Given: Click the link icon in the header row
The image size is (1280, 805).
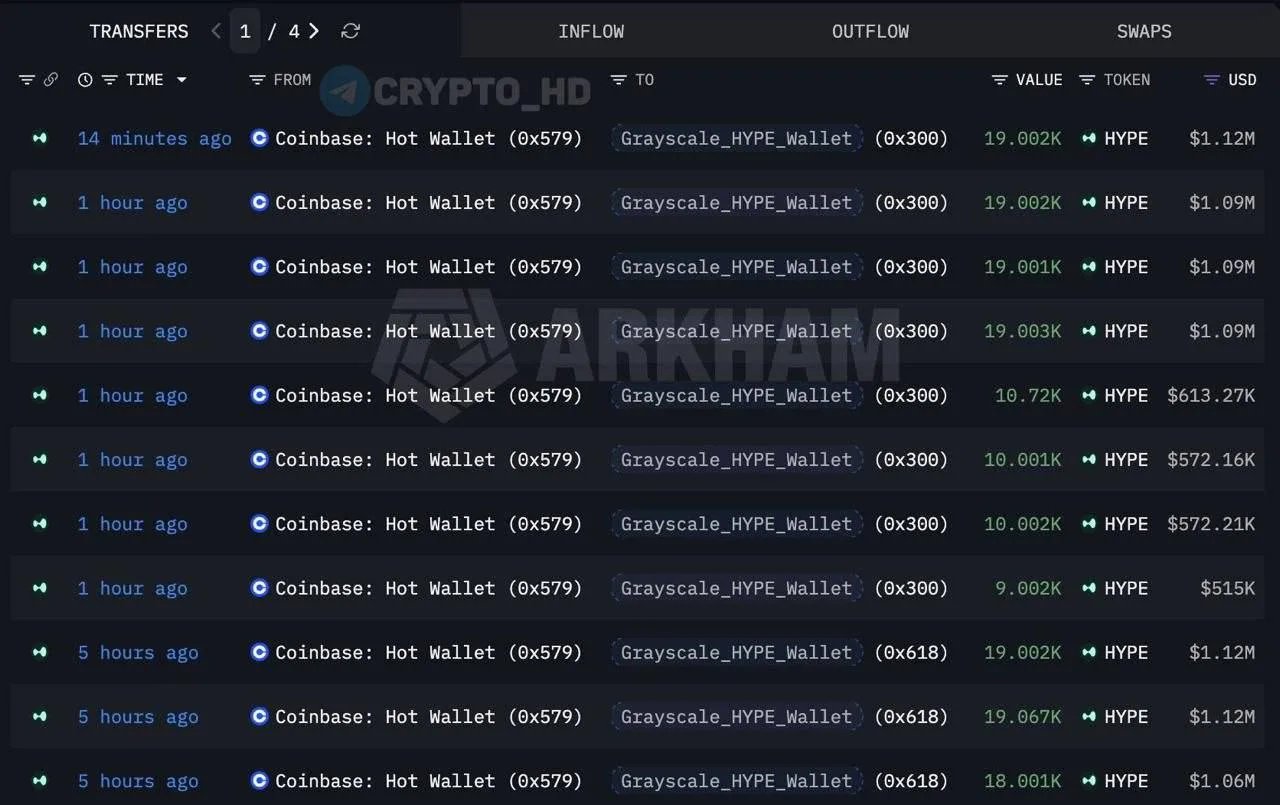Looking at the screenshot, I should pos(51,80).
